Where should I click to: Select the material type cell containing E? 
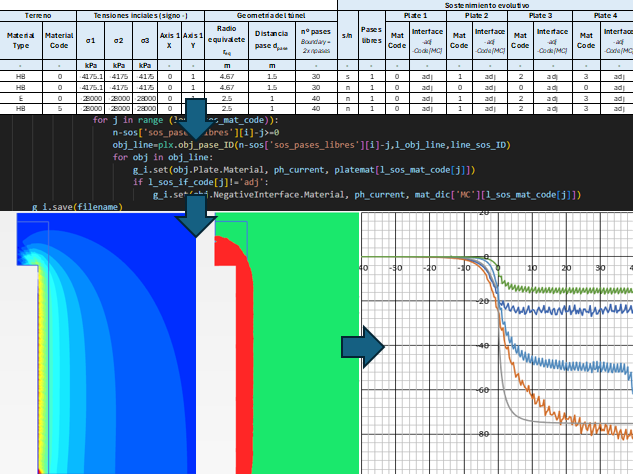20,99
